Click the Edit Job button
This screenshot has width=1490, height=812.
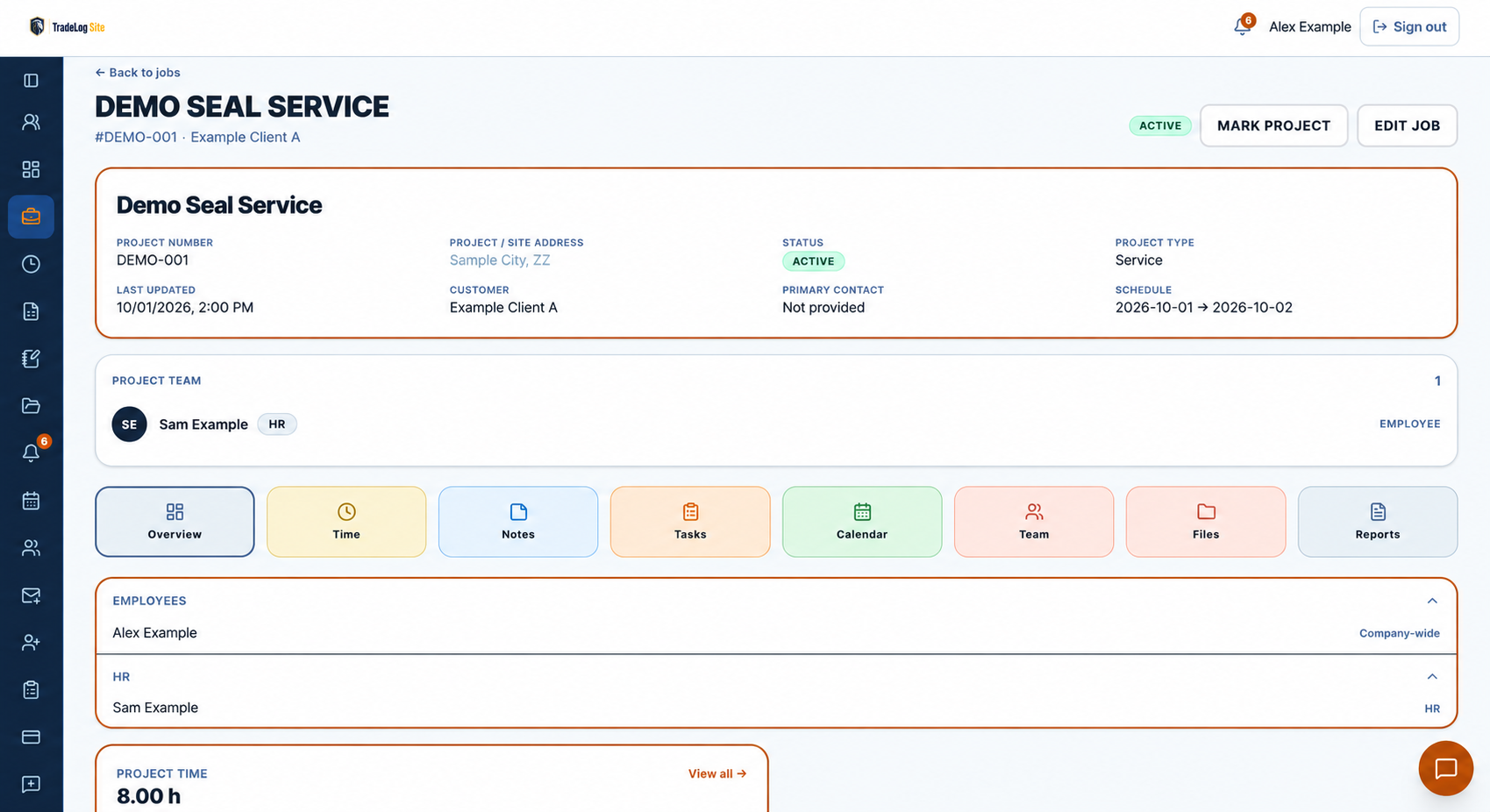[x=1407, y=125]
